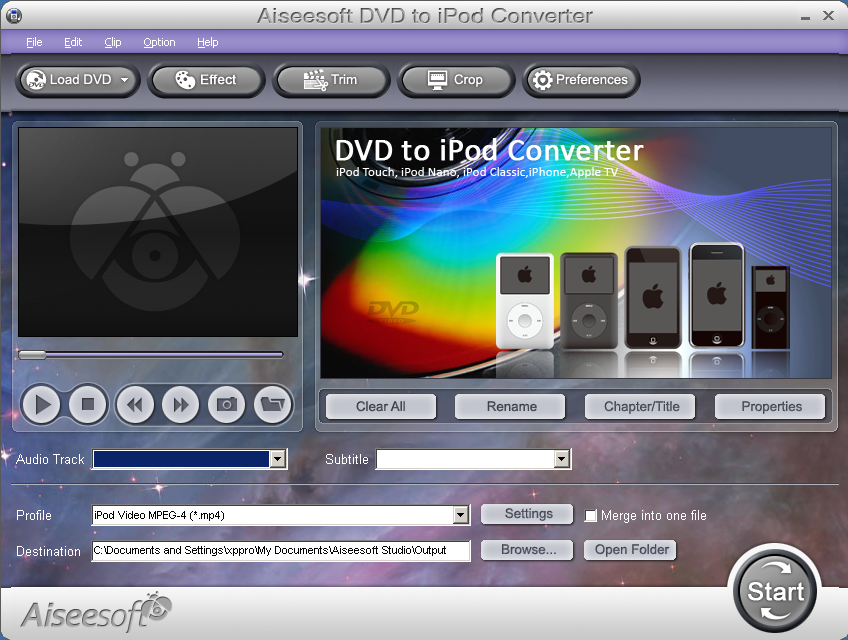Image resolution: width=848 pixels, height=640 pixels.
Task: Click the Destination path field
Action: coord(281,551)
